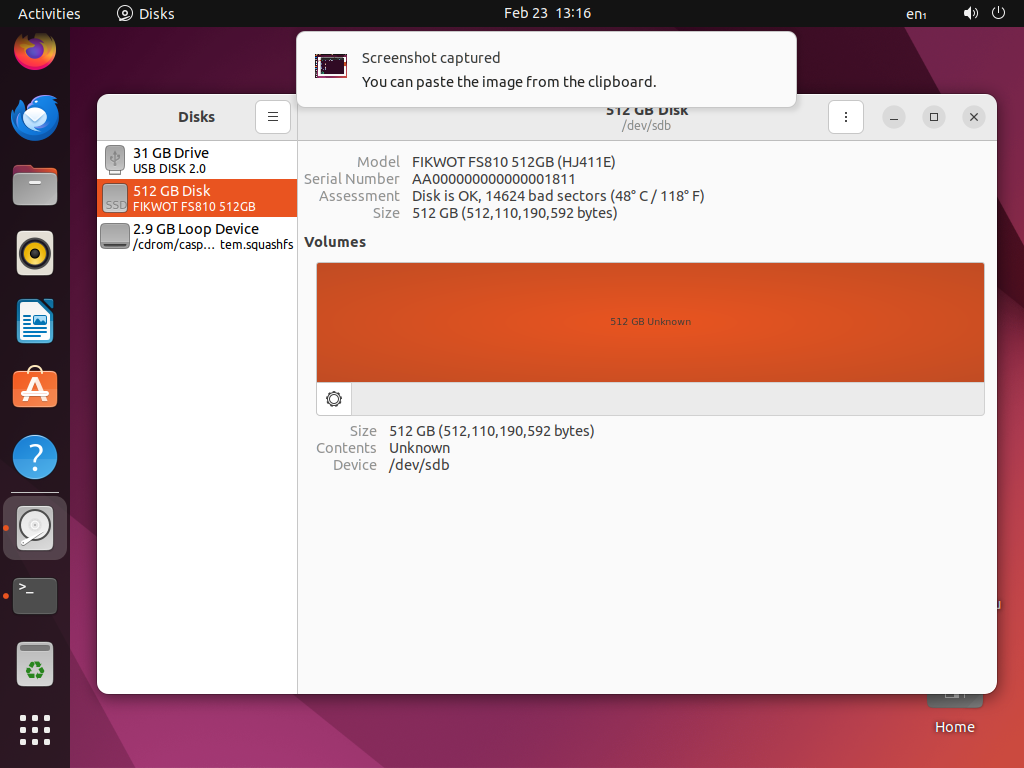
Task: Open the Help app from the dock
Action: pyautogui.click(x=35, y=457)
